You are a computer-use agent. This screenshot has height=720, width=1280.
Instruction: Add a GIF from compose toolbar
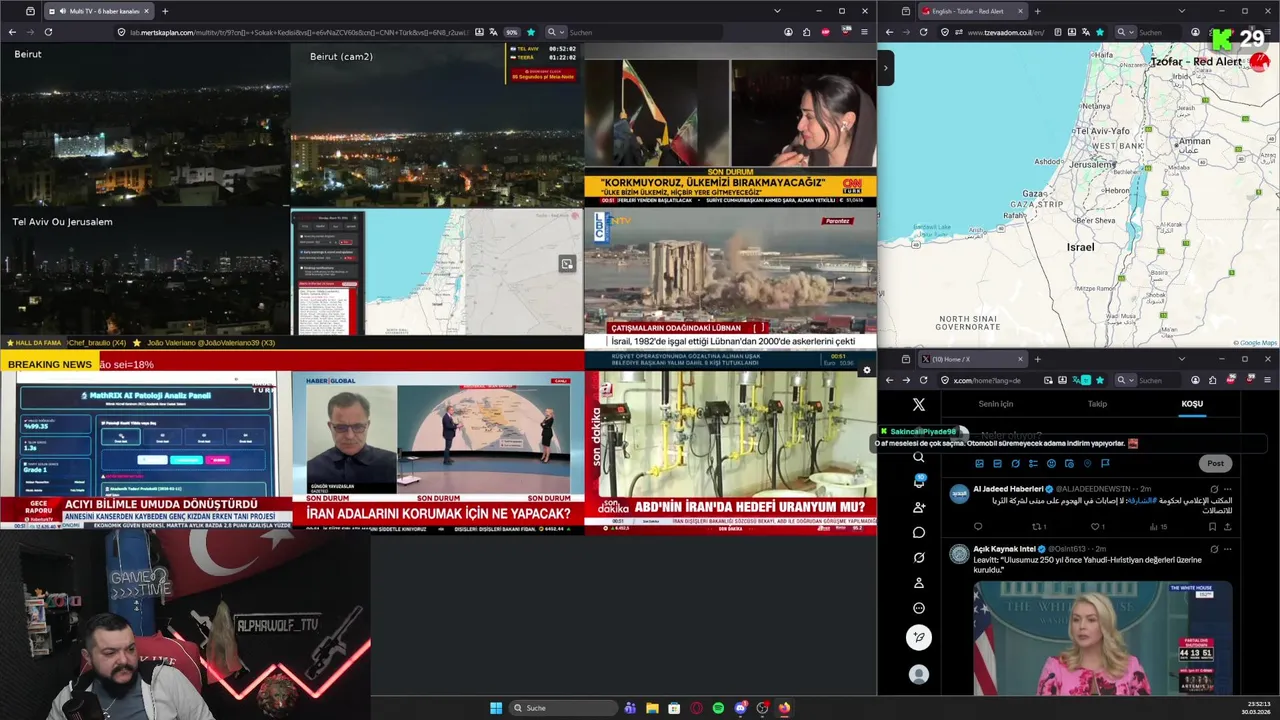997,463
